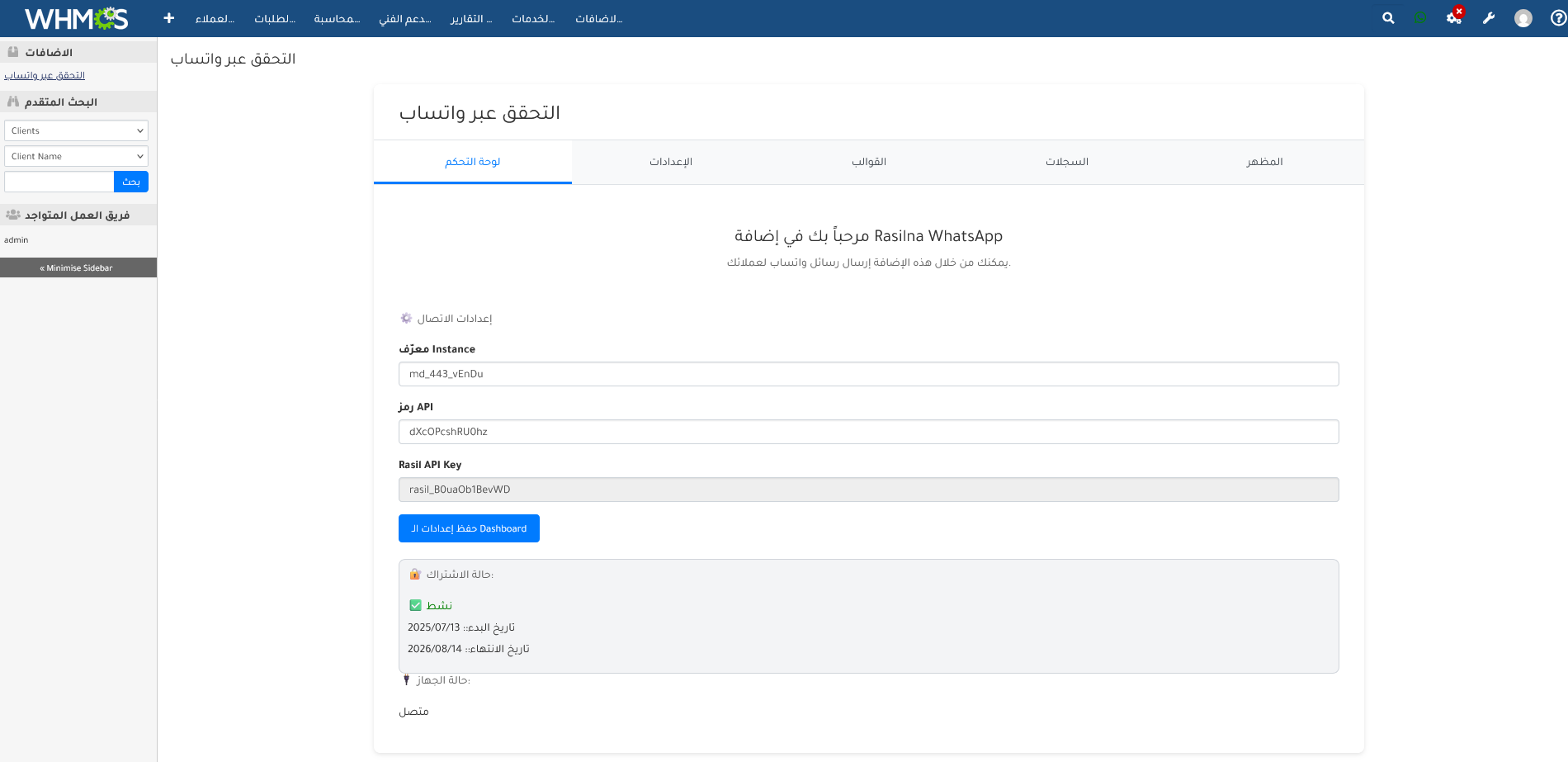Click the plug icon beside حالة الجهاز
The image size is (1568, 762).
click(406, 679)
